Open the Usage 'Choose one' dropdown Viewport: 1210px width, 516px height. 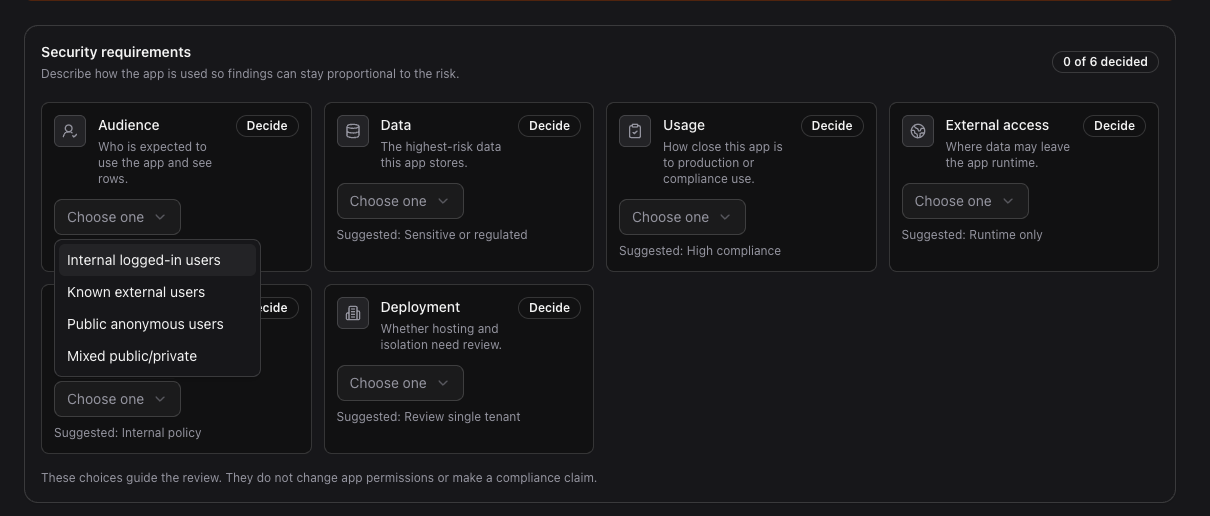coord(682,217)
